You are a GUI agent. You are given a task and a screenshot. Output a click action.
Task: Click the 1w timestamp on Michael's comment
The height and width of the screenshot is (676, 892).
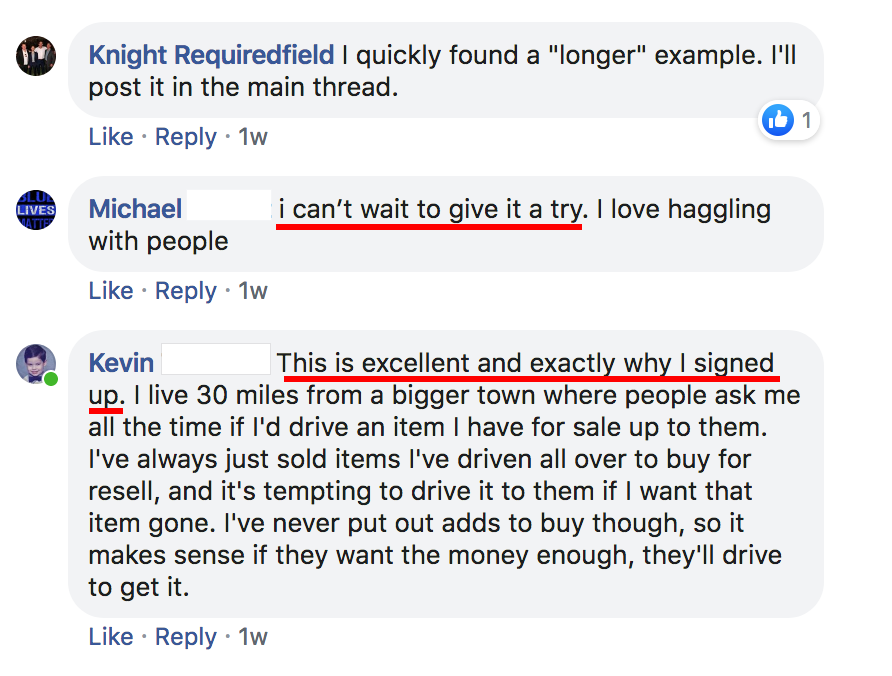tap(253, 291)
